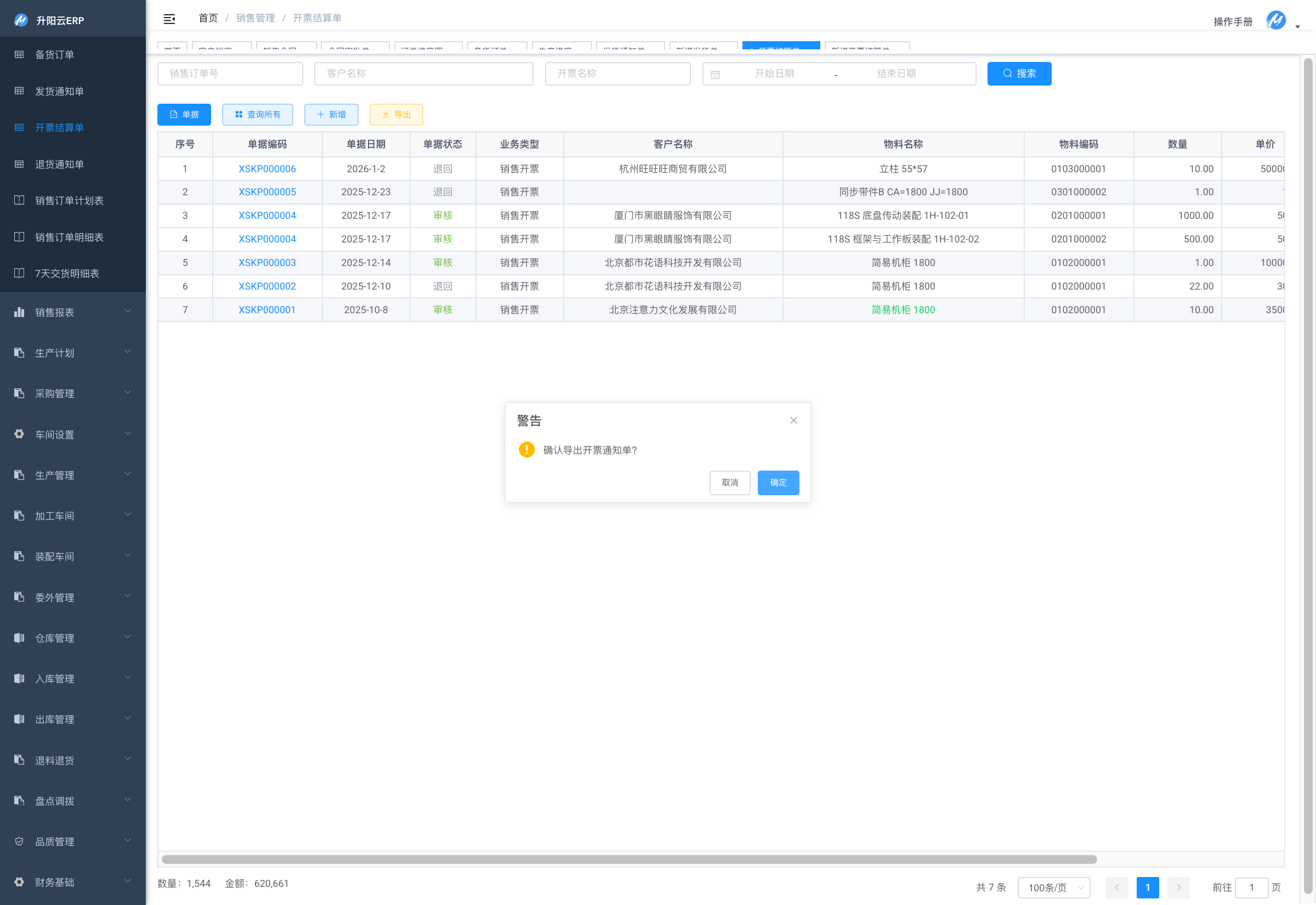Open document link XSKP000006
The image size is (1316, 905).
[267, 169]
